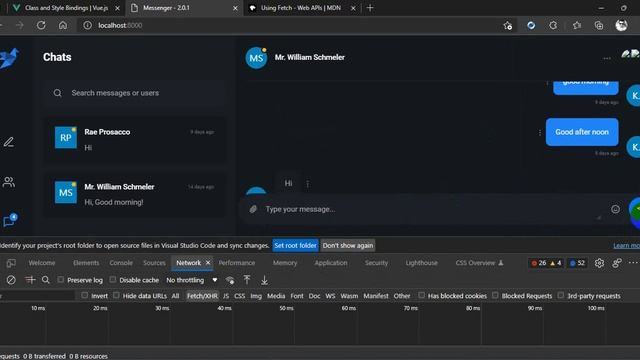Image resolution: width=640 pixels, height=360 pixels.
Task: Switch to Class and Style Bindings tab
Action: point(66,8)
